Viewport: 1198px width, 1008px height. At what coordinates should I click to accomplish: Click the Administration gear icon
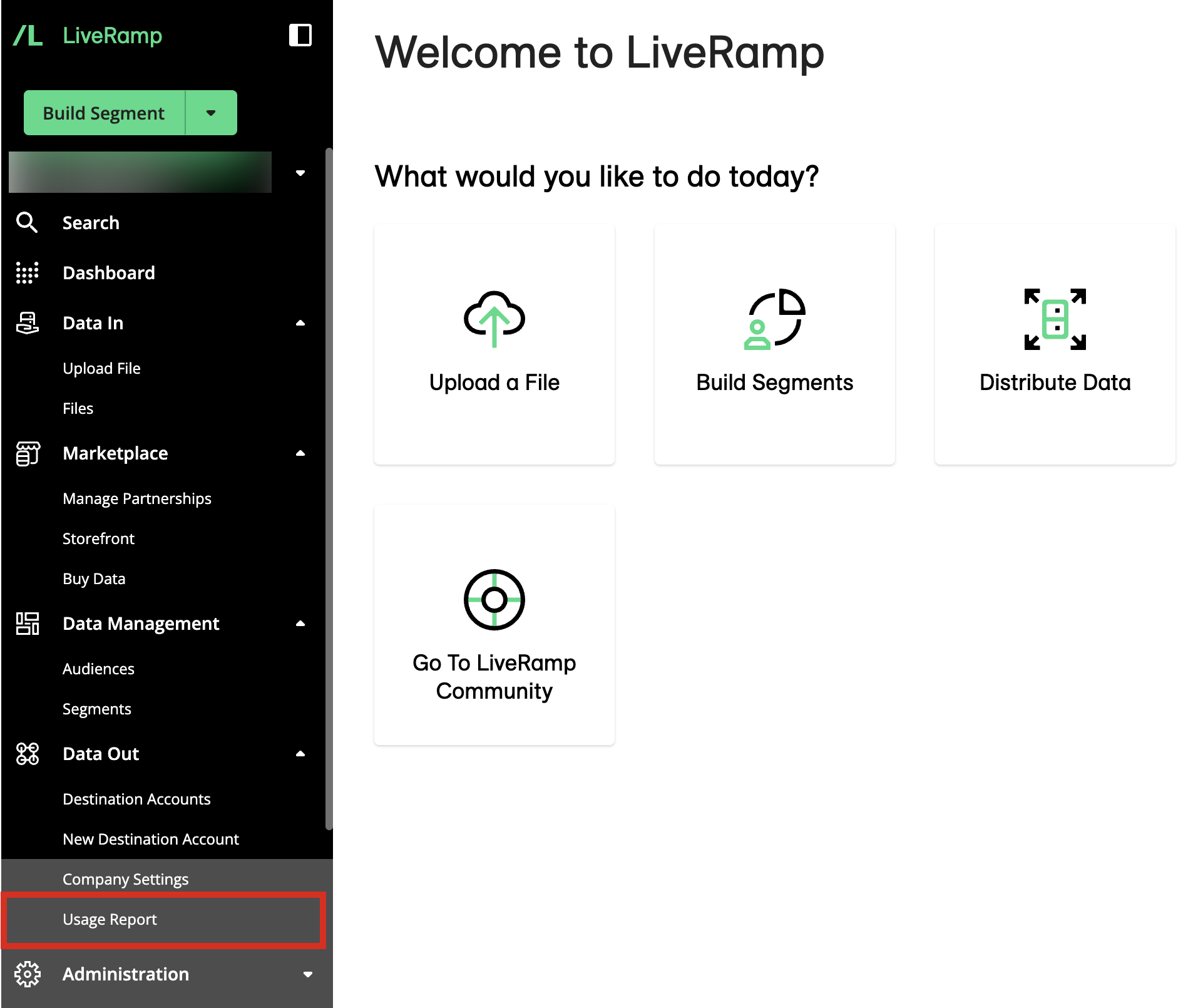pos(27,974)
